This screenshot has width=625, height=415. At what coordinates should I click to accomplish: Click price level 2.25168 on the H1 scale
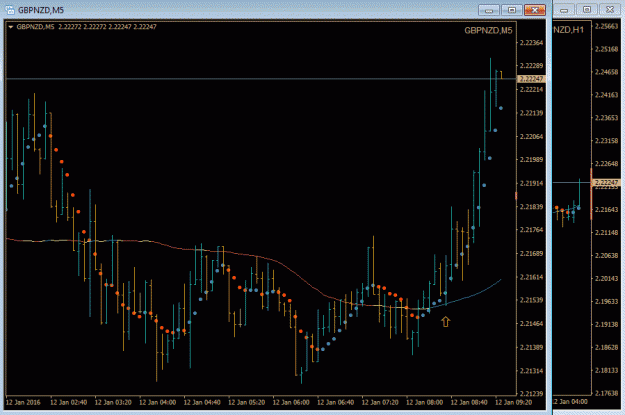pyautogui.click(x=606, y=49)
